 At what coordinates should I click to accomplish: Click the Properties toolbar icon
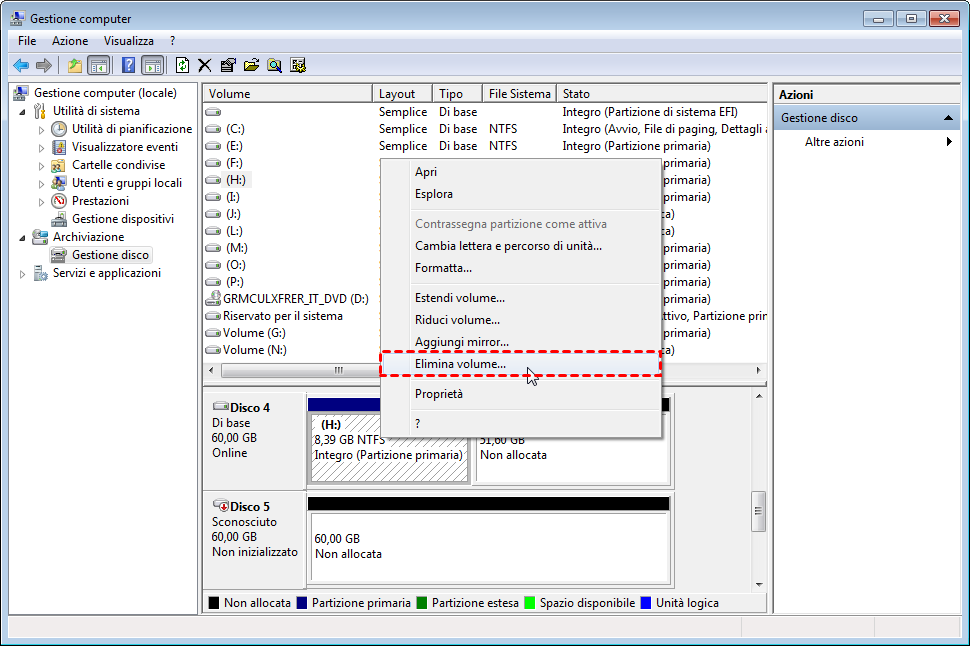click(228, 65)
